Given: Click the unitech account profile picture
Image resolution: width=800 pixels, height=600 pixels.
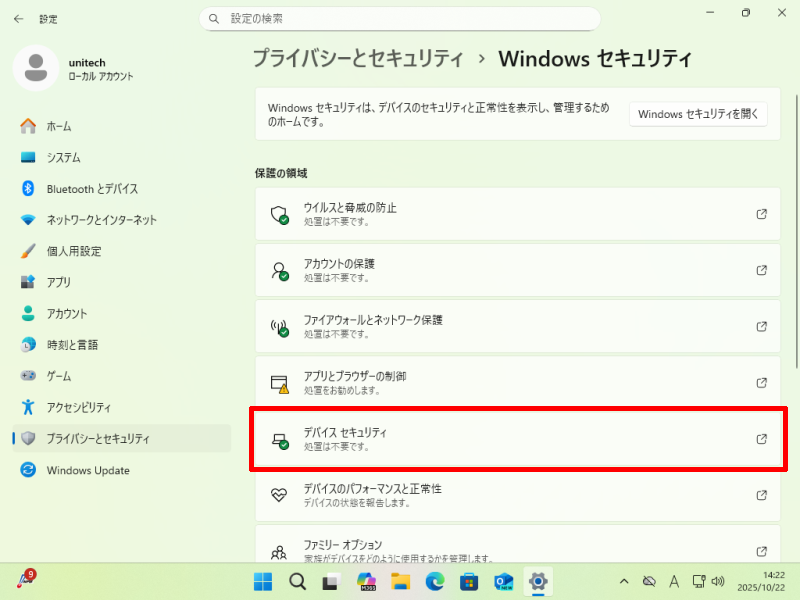Looking at the screenshot, I should (36, 68).
